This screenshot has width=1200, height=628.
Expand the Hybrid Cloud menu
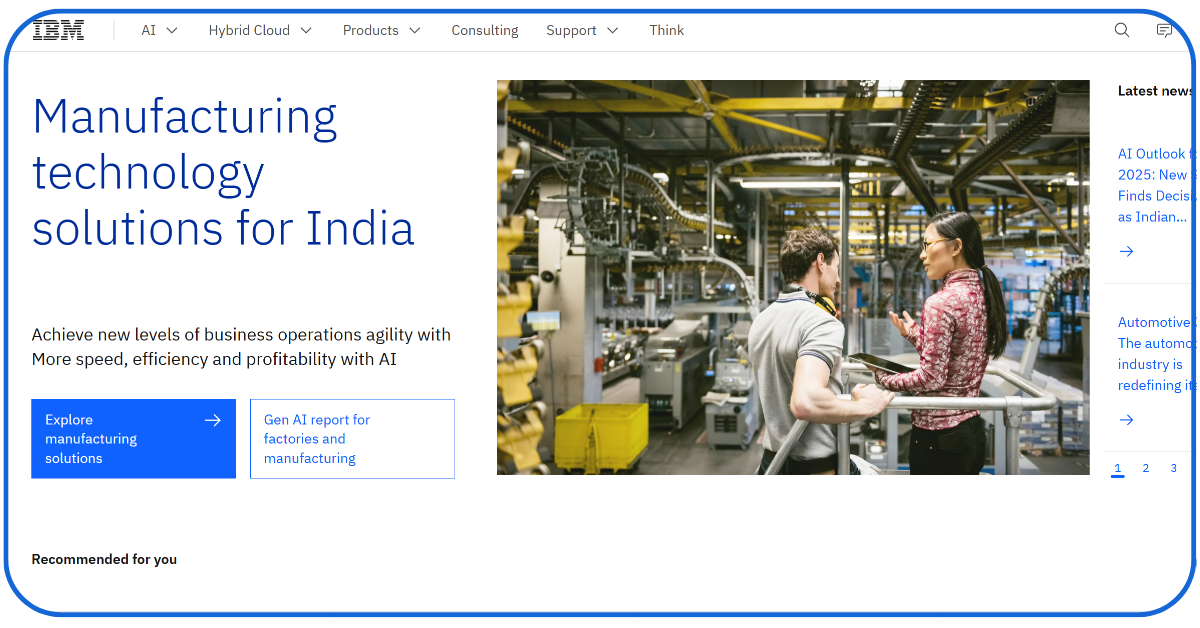pyautogui.click(x=260, y=30)
